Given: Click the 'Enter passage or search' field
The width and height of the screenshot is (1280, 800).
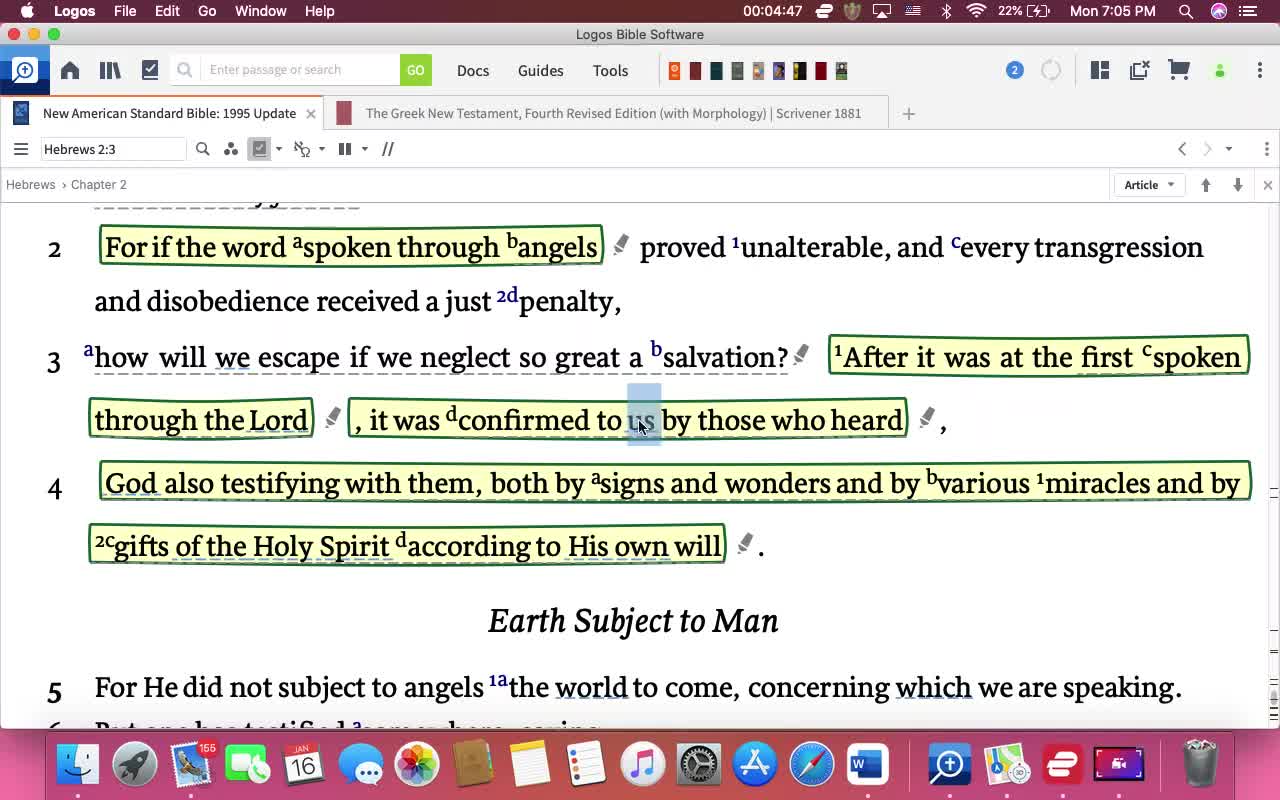Looking at the screenshot, I should [302, 70].
